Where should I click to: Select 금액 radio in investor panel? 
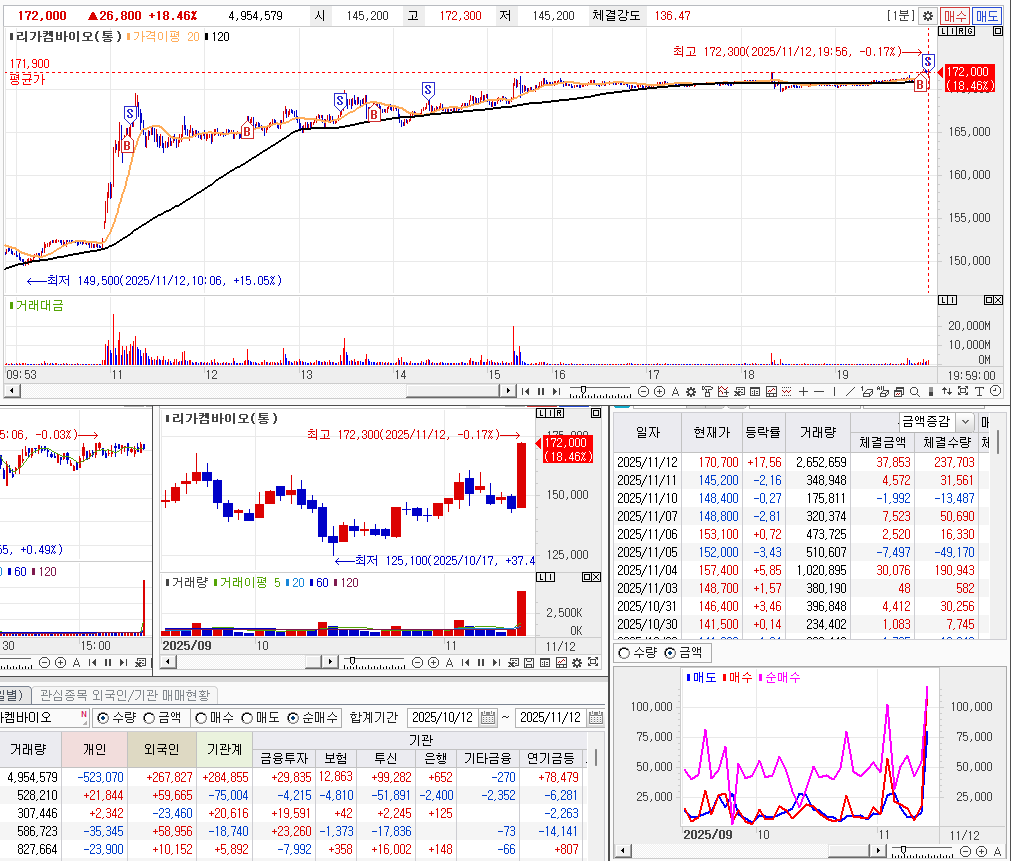pyautogui.click(x=149, y=718)
